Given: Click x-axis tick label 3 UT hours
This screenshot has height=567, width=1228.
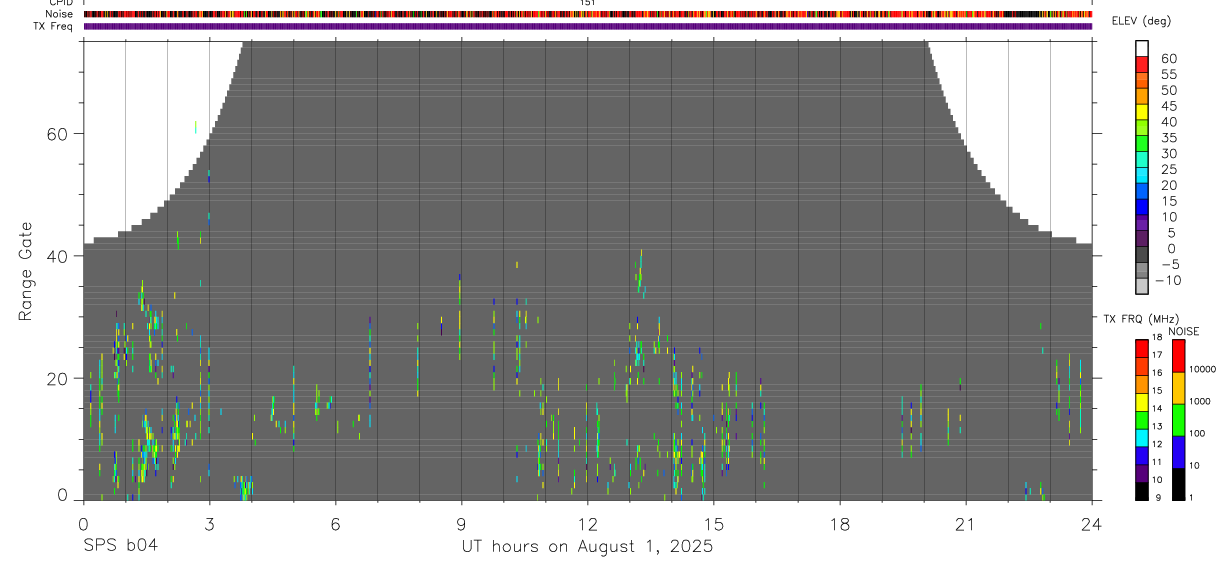Looking at the screenshot, I should [x=209, y=524].
